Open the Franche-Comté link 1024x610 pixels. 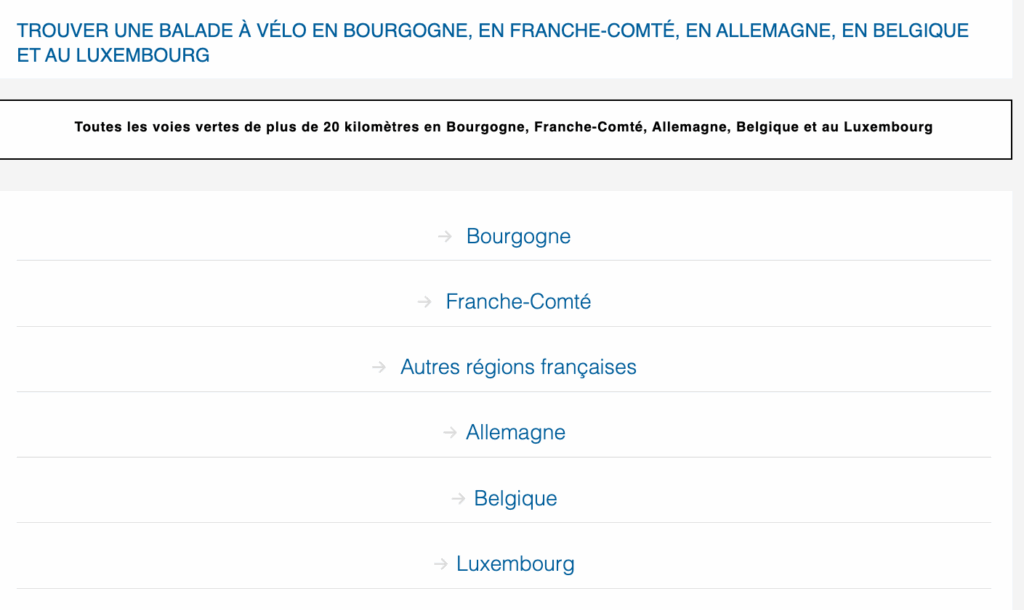(518, 302)
